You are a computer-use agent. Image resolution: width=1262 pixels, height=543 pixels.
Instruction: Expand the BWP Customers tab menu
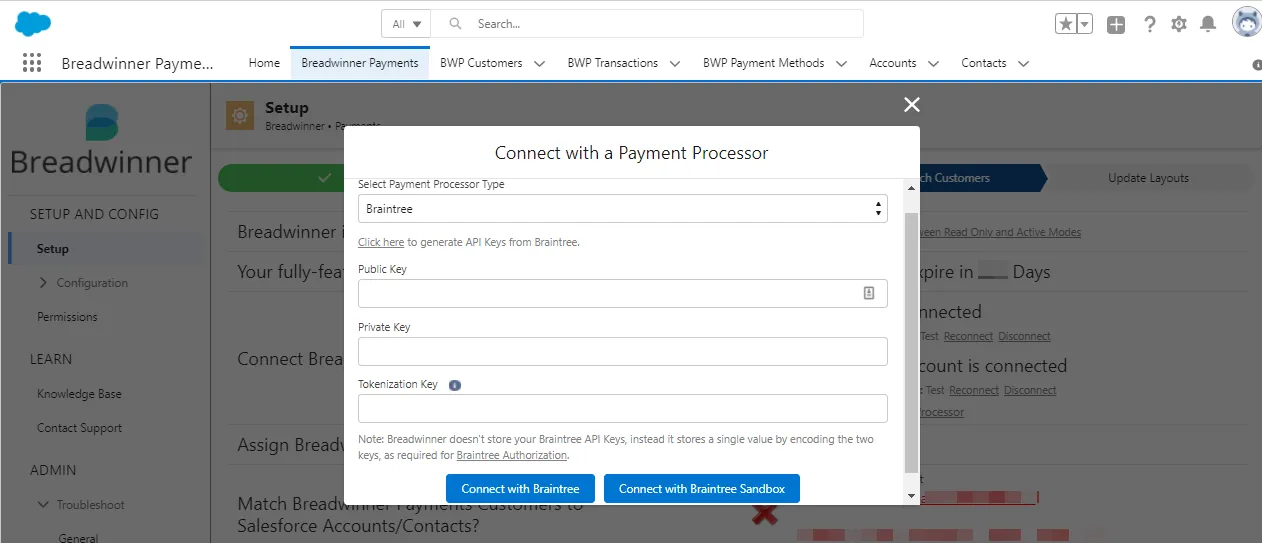point(539,63)
